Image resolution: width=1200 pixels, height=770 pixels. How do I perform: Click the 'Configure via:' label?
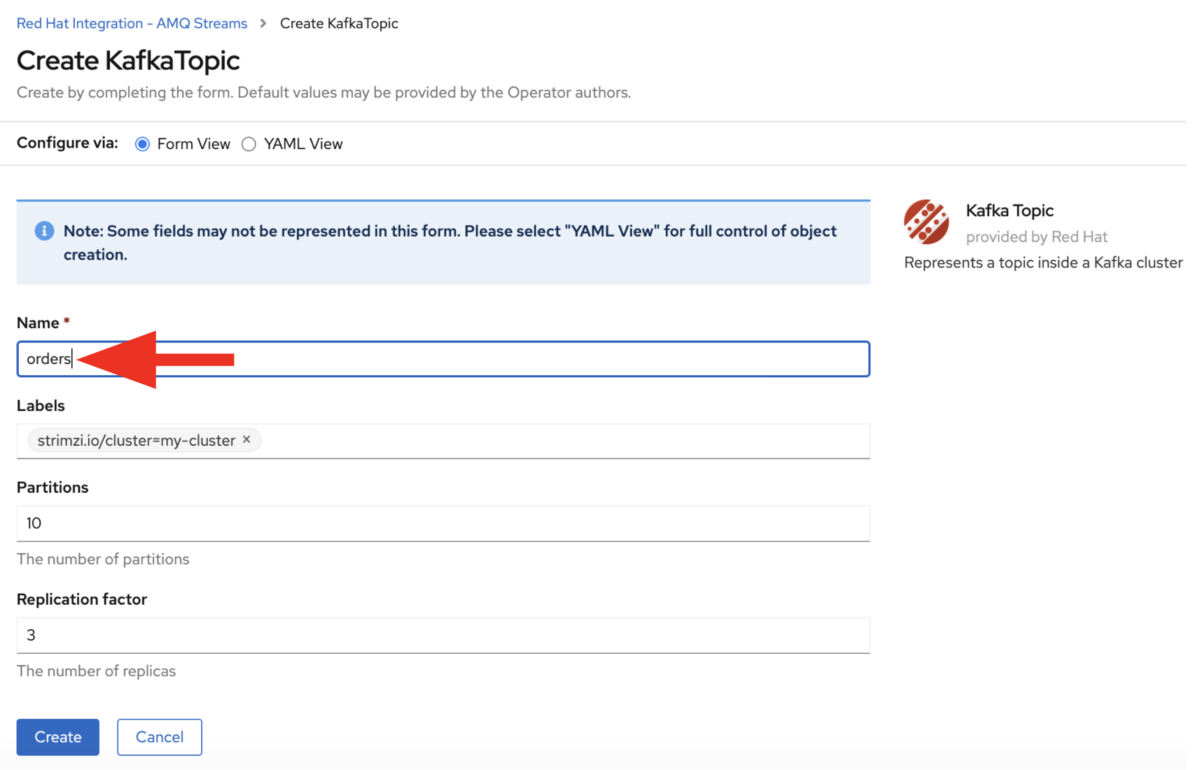67,143
